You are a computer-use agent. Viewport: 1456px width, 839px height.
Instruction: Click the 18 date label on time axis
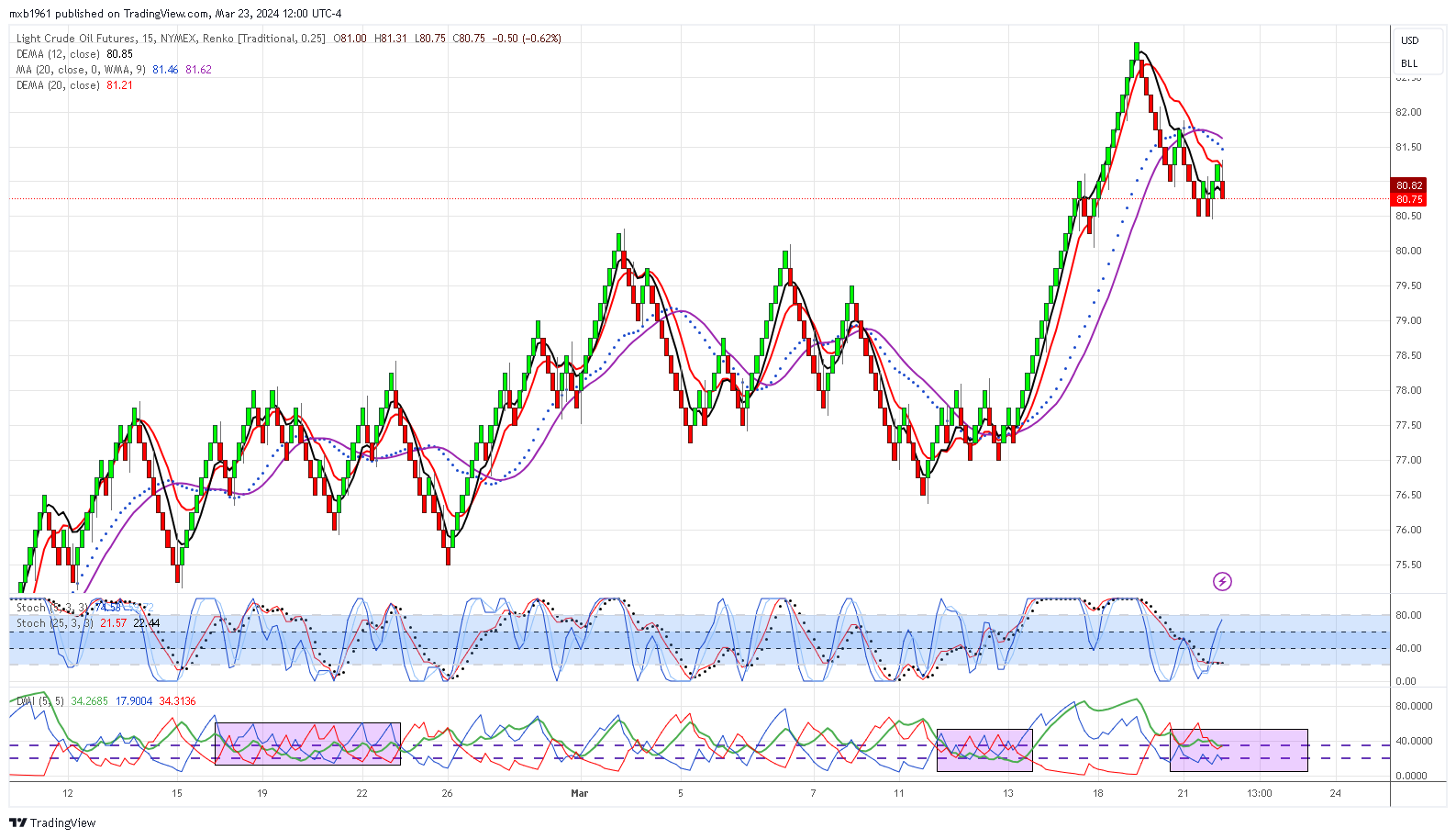point(1097,793)
